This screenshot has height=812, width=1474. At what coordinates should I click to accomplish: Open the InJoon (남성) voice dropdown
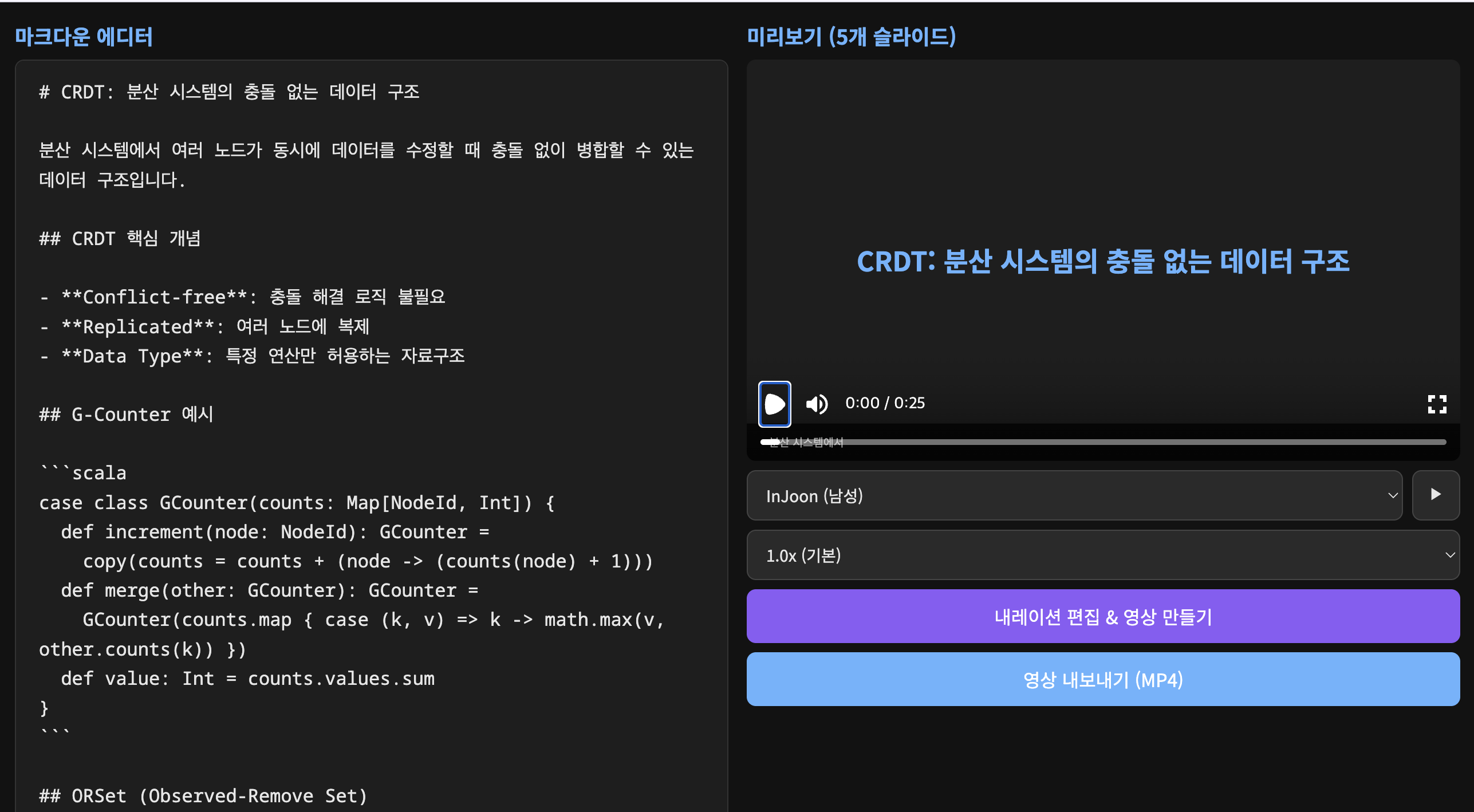point(1074,496)
